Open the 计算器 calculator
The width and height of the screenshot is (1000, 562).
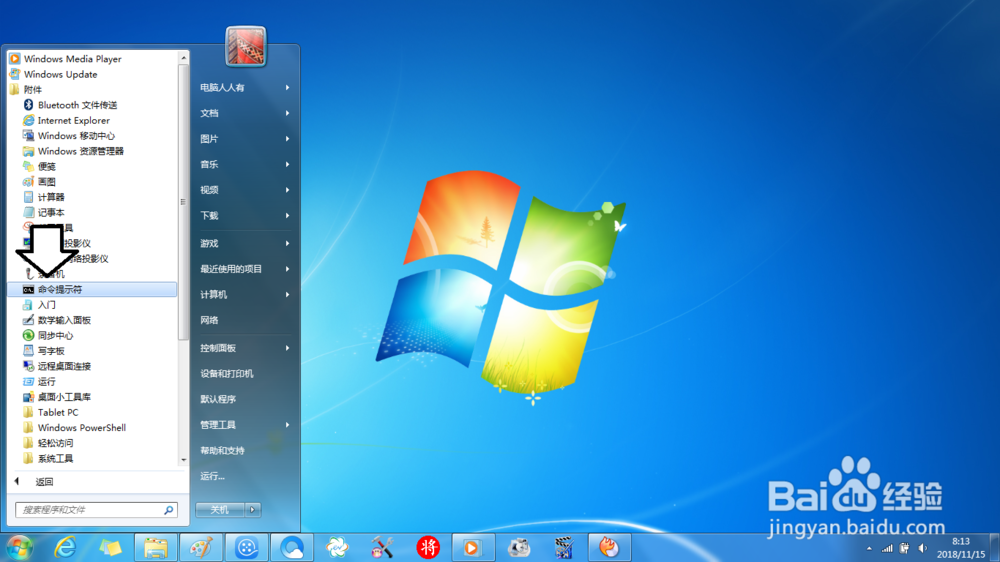click(x=50, y=197)
